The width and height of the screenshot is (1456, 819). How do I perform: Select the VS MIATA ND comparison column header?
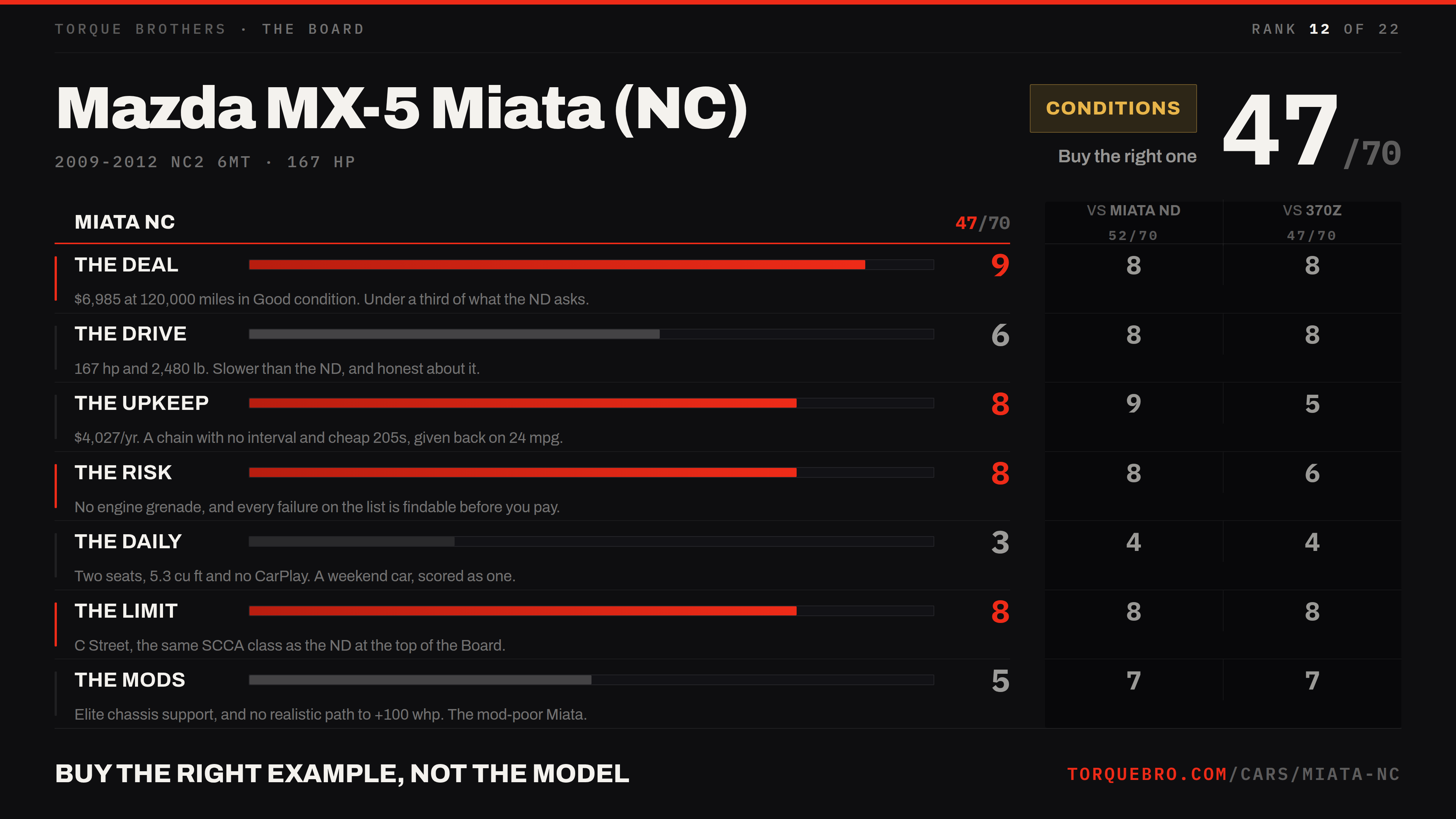[1133, 222]
